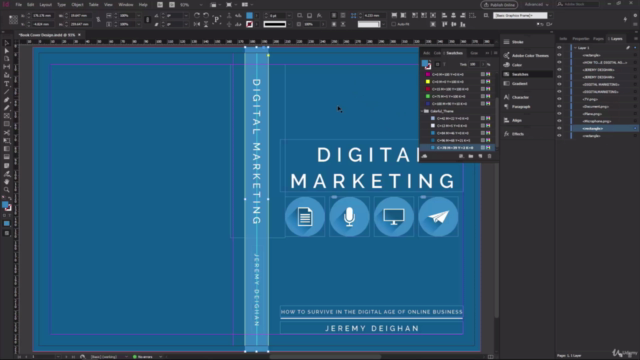The height and width of the screenshot is (360, 640).
Task: Open the Layout menu
Action: tap(45, 5)
